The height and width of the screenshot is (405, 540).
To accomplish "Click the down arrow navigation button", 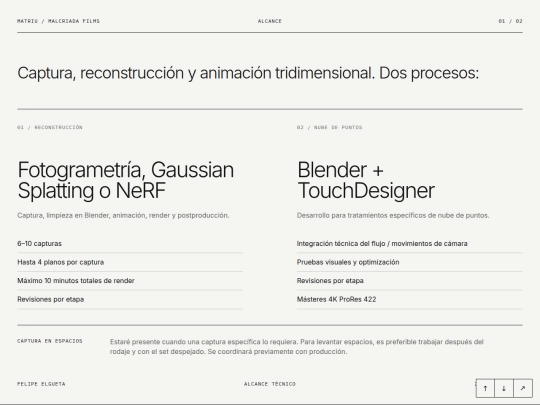I will pos(504,388).
